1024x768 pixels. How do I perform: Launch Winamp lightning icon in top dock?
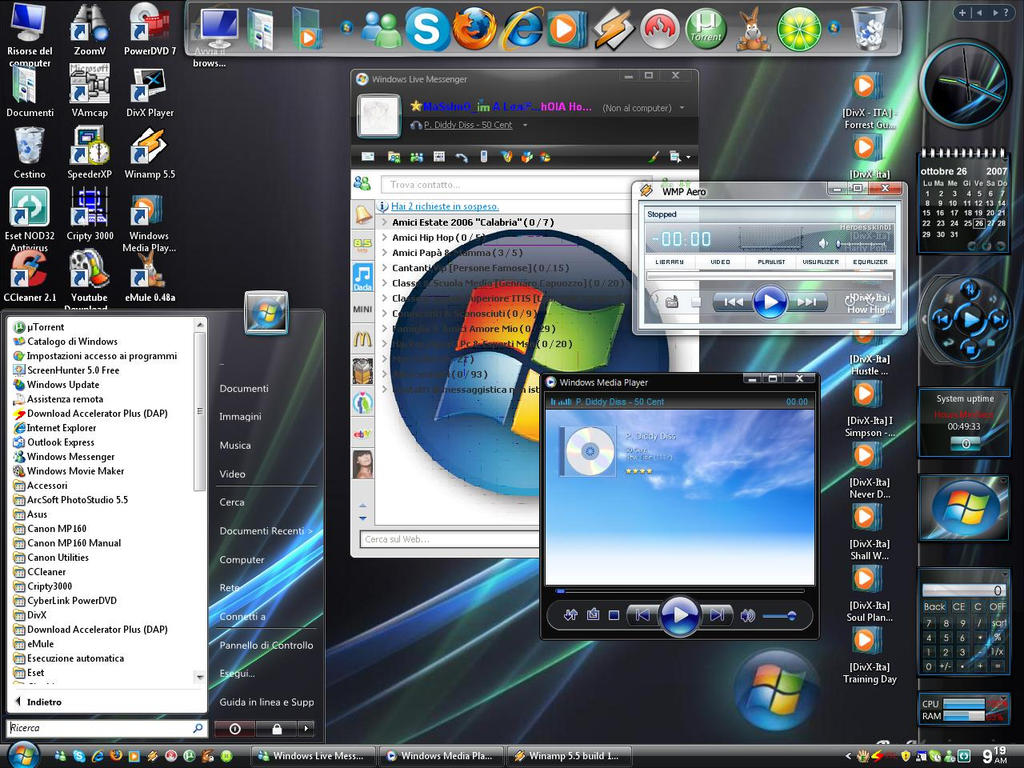click(613, 28)
